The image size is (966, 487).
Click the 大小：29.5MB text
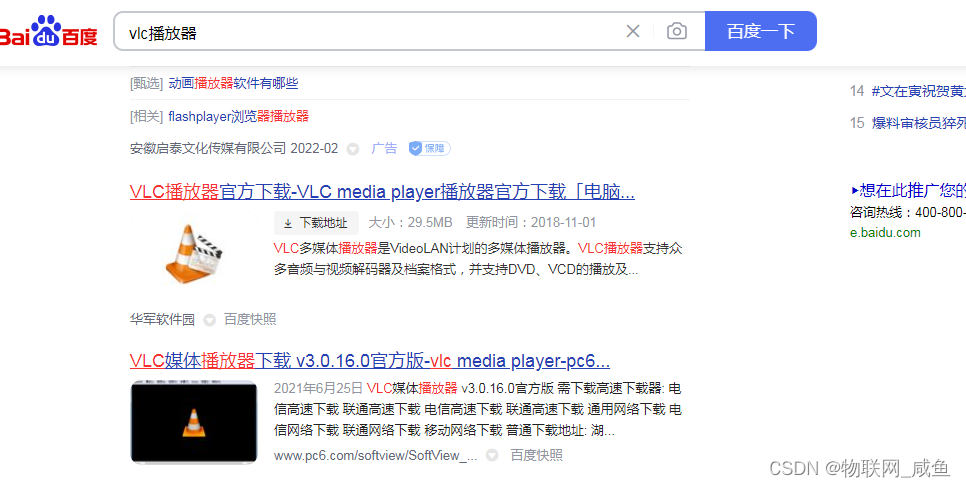[x=410, y=223]
